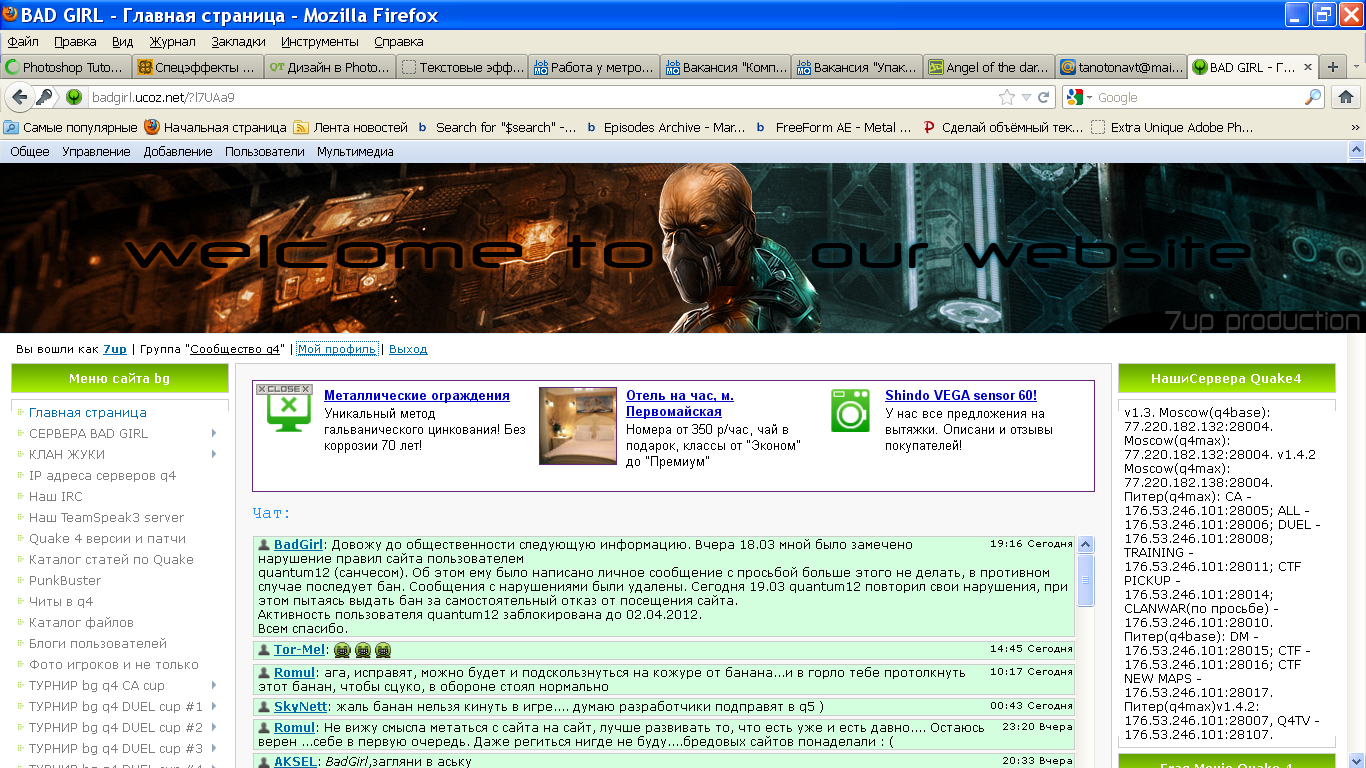Open the Читы в q4 menu item
Screen dimensions: 1366x768
point(61,601)
